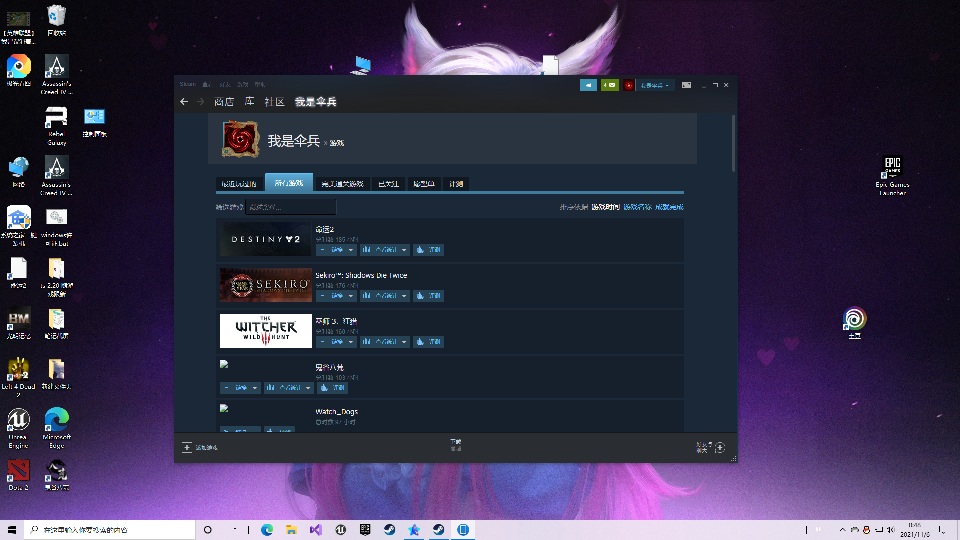Sort games by 成就完成

[669, 207]
